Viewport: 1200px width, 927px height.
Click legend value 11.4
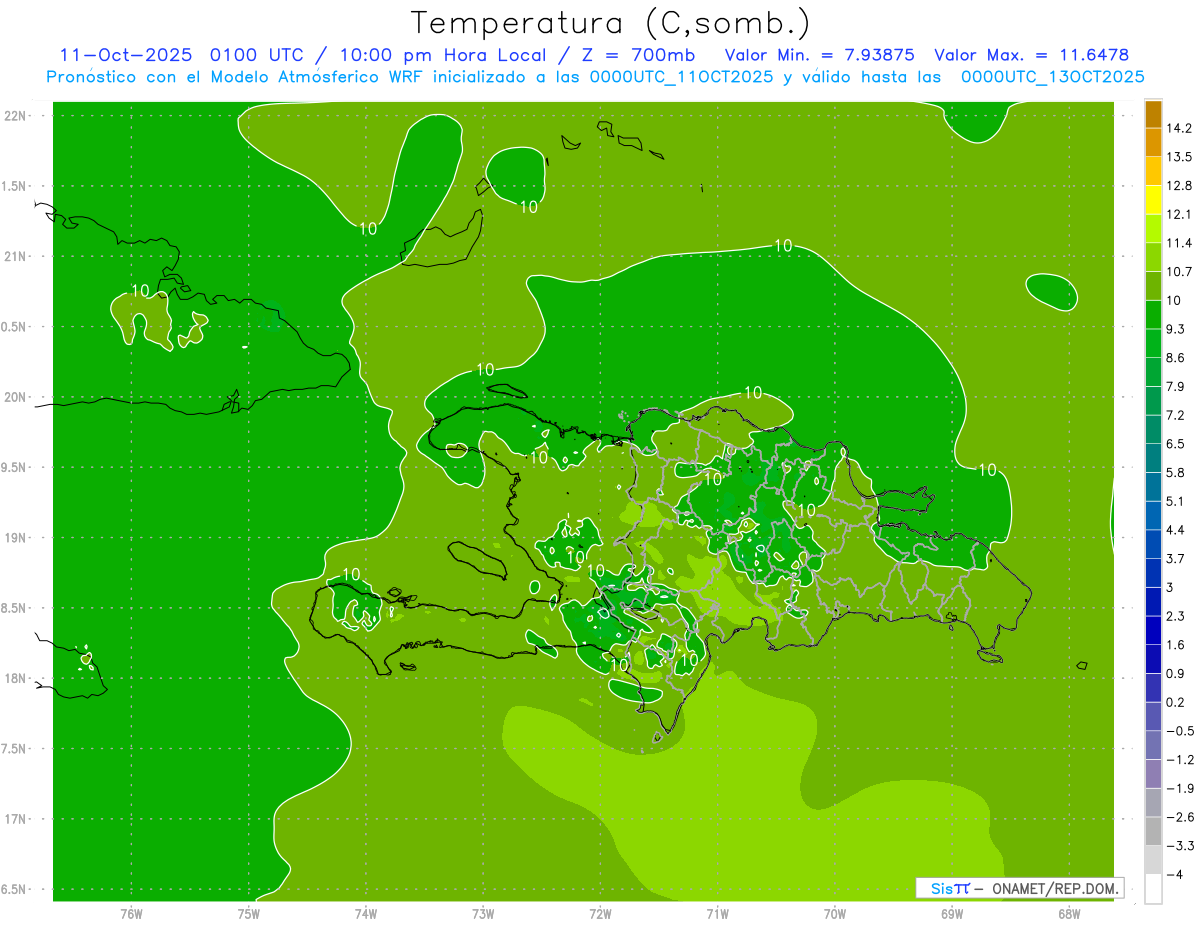pos(1179,243)
